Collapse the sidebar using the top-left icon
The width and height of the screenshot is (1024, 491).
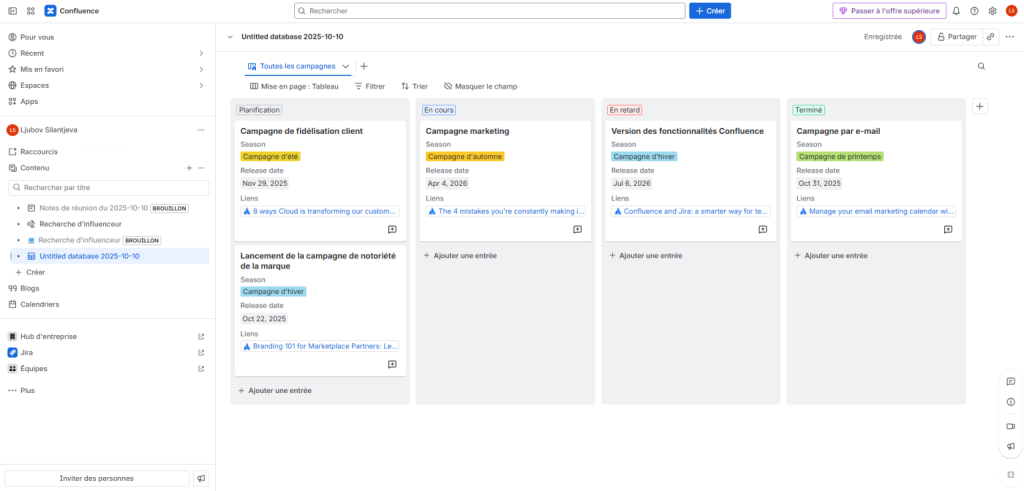[x=12, y=11]
